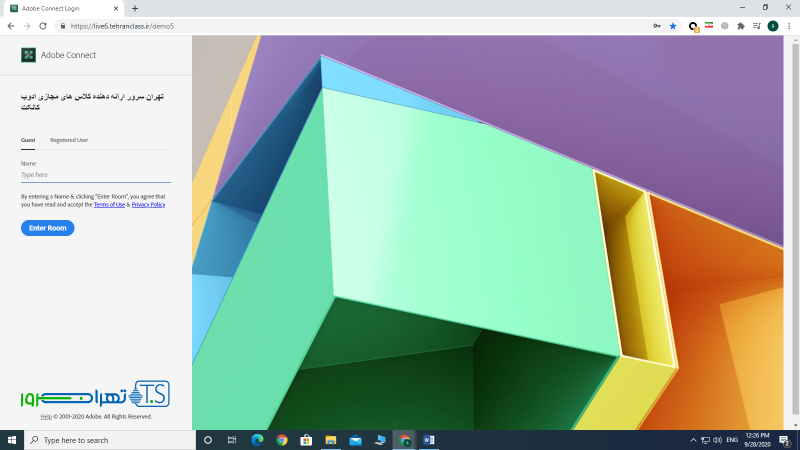Bookmark this page with the star icon
Image resolution: width=800 pixels, height=450 pixels.
click(673, 26)
